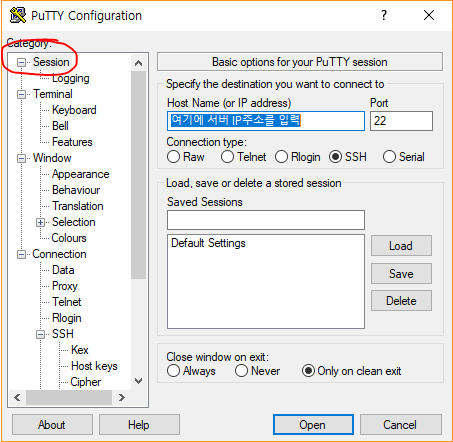This screenshot has height=442, width=453.
Task: Open the Translation settings category
Action: [x=78, y=206]
